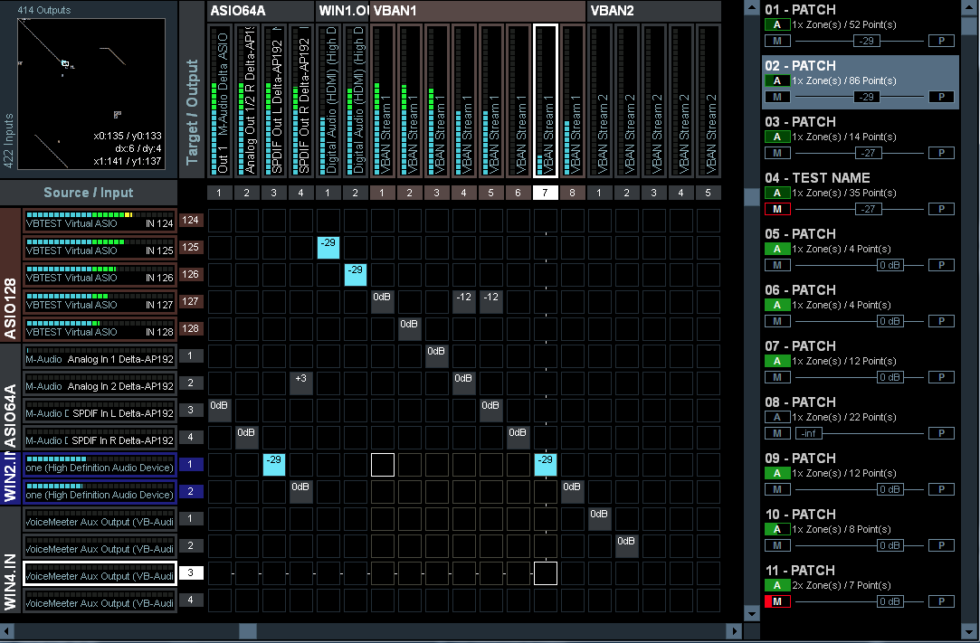This screenshot has width=980, height=643.
Task: Click the +3 cell in Analog In 2 row
Action: pyautogui.click(x=301, y=383)
